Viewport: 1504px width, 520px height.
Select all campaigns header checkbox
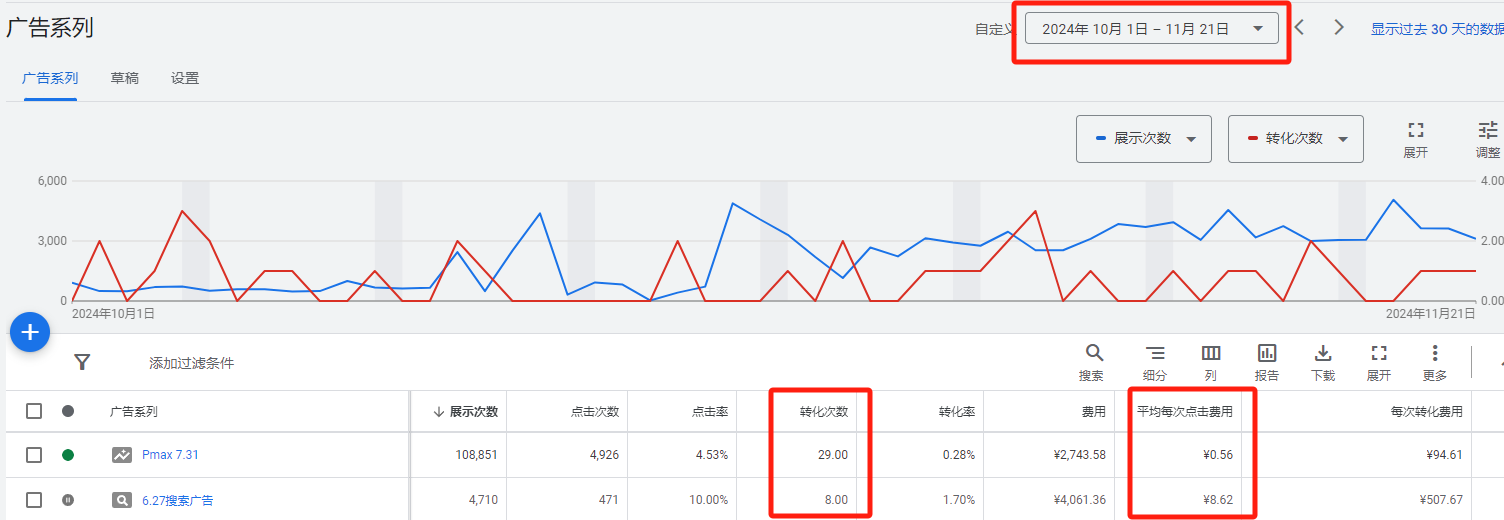point(34,411)
